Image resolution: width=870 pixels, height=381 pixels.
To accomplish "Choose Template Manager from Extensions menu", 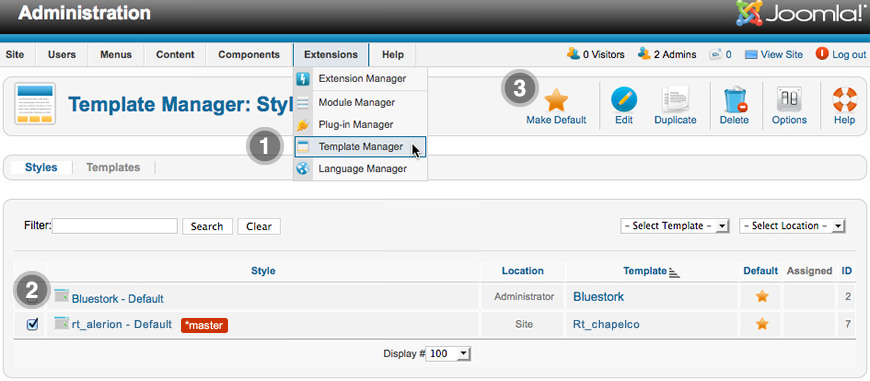I will coord(360,147).
